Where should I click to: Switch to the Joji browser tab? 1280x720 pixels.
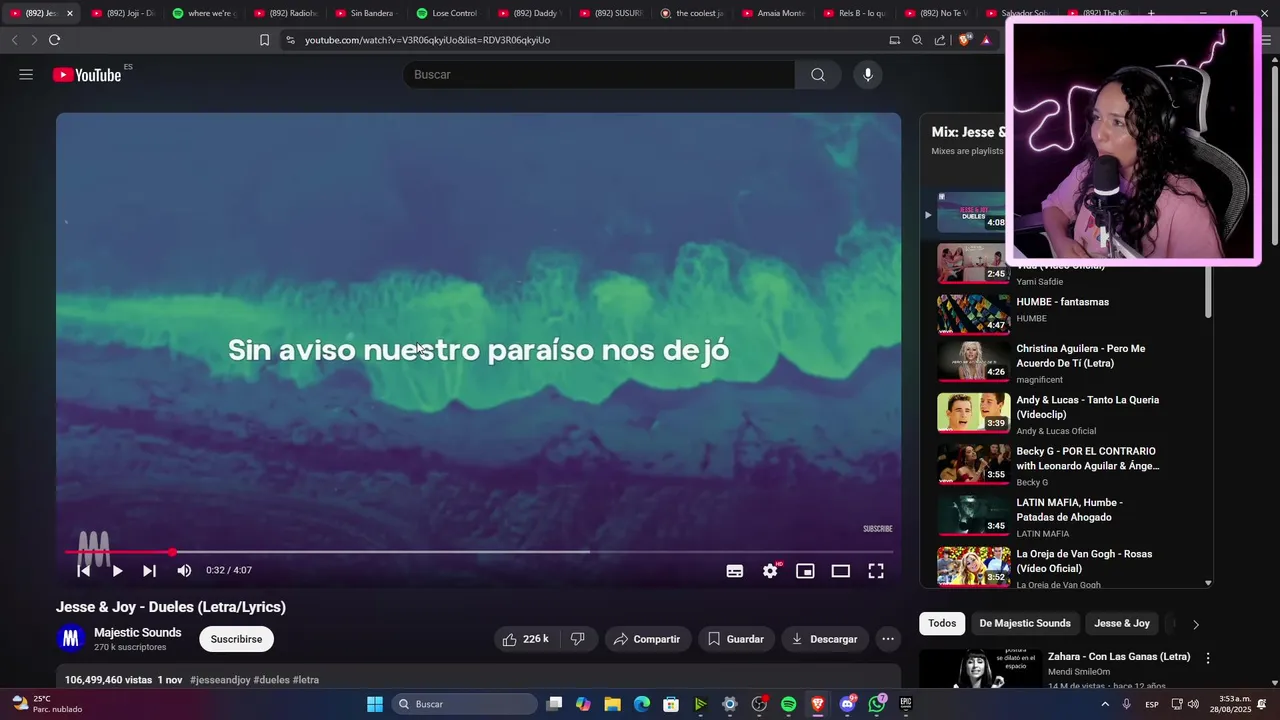pos(122,13)
